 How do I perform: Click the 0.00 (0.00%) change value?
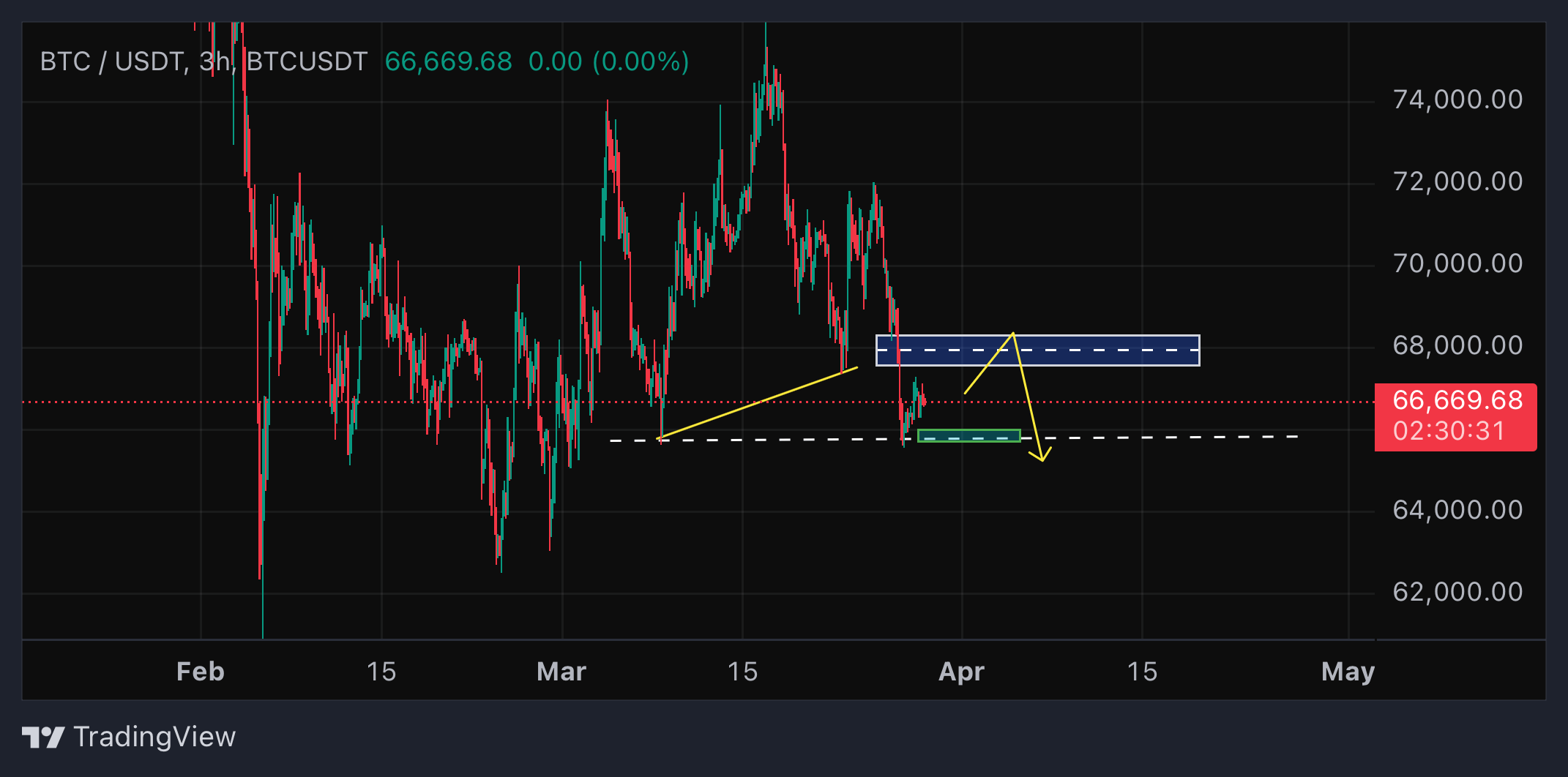[608, 61]
